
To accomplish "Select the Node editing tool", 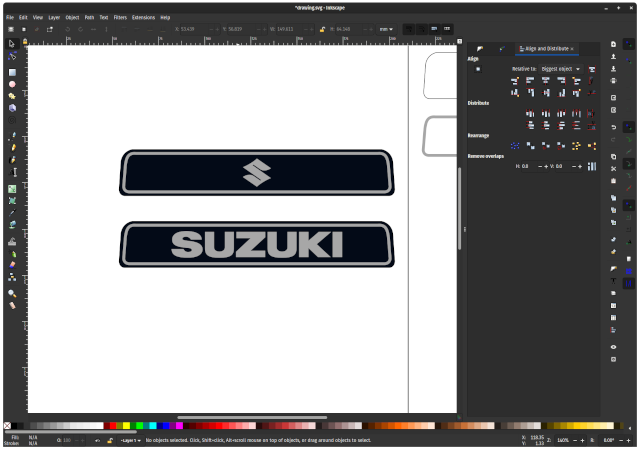I will click(12, 57).
